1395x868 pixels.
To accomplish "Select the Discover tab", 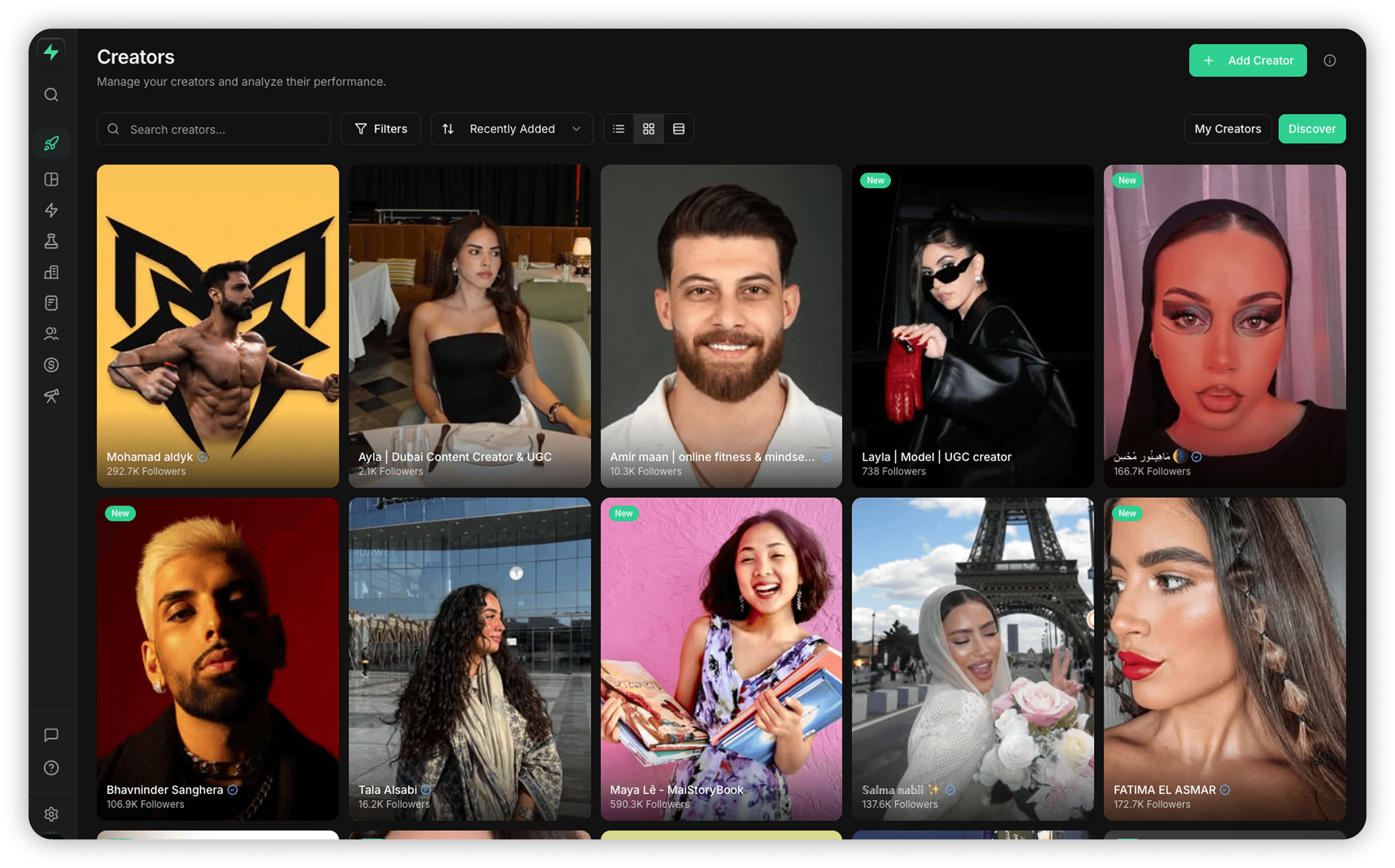I will click(1311, 129).
